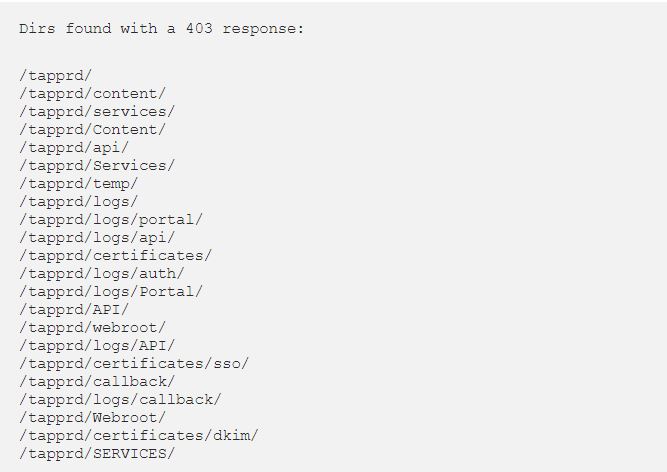Image resolution: width=667 pixels, height=472 pixels.
Task: Click the /tapprd/API/ uppercase entry
Action: [x=74, y=310]
